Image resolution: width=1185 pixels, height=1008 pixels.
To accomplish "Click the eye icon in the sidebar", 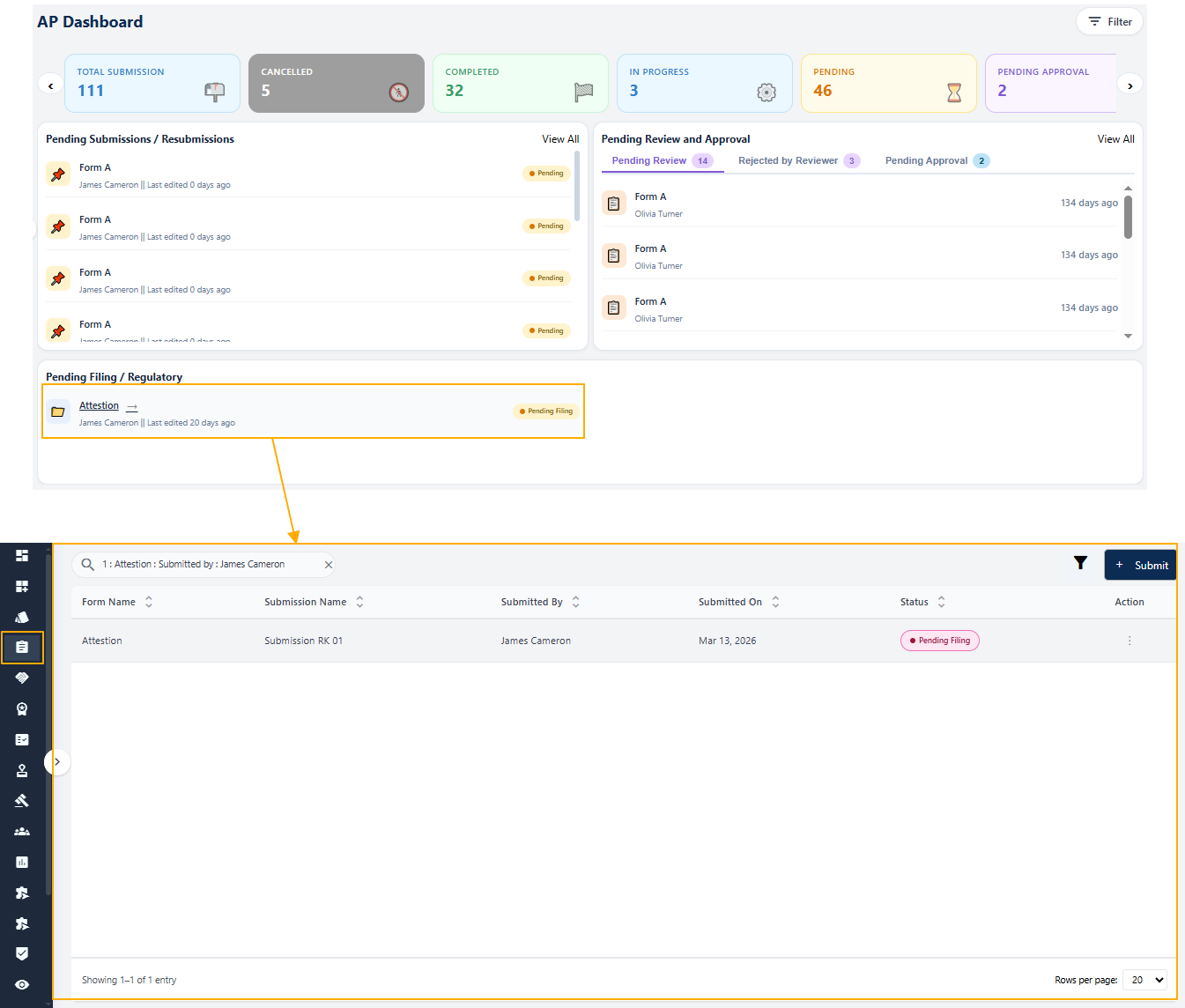I will [22, 984].
